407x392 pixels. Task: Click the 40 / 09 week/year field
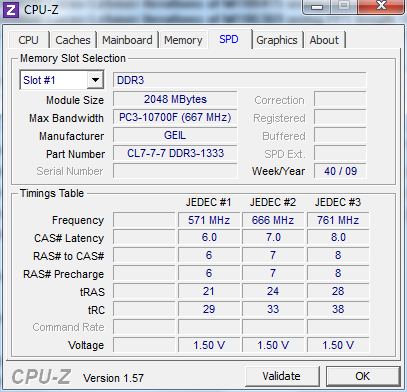click(x=340, y=171)
